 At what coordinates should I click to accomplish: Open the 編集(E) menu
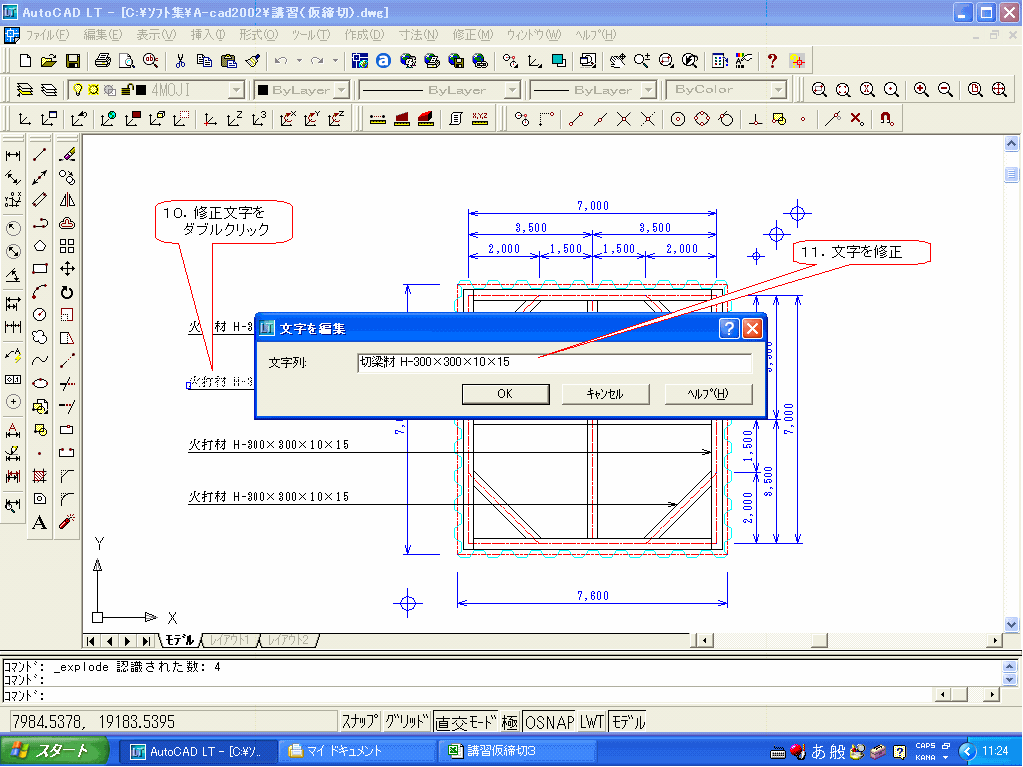click(x=102, y=35)
